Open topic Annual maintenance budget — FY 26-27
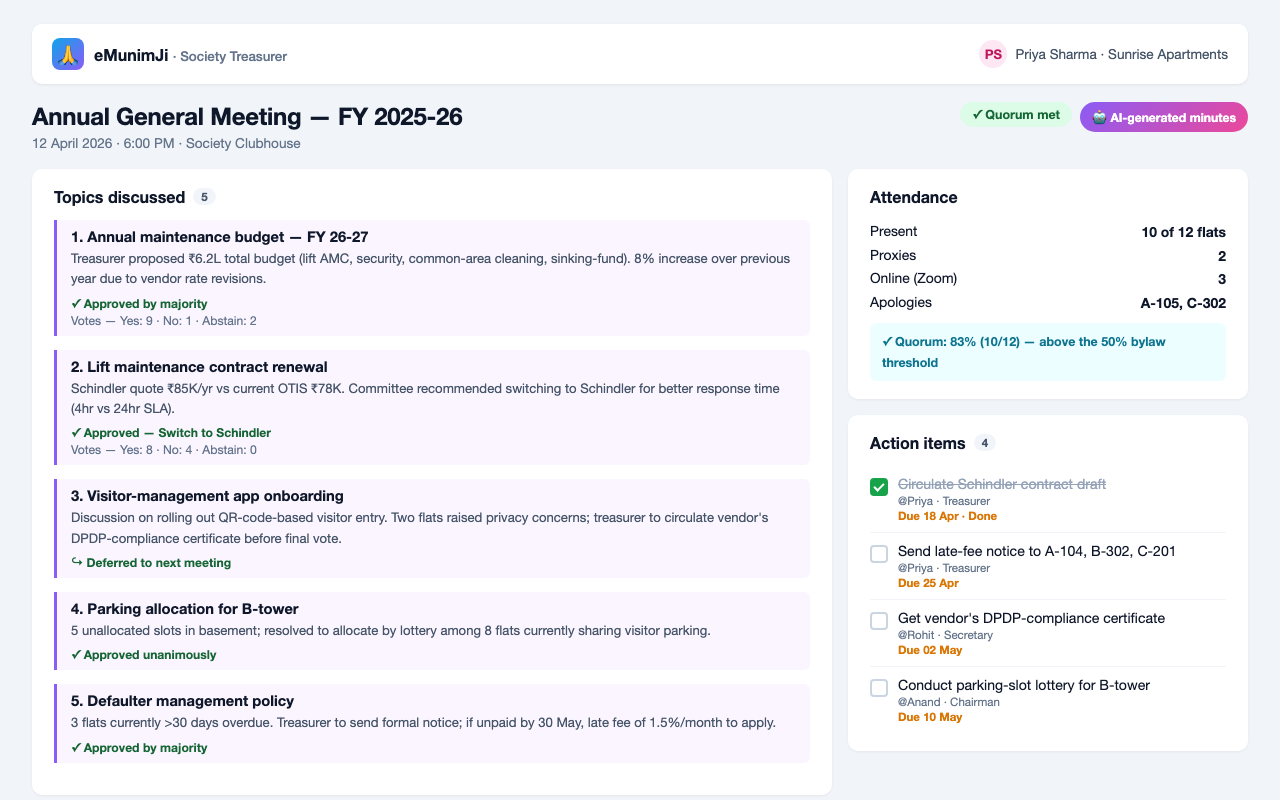This screenshot has width=1280, height=800. pos(432,278)
